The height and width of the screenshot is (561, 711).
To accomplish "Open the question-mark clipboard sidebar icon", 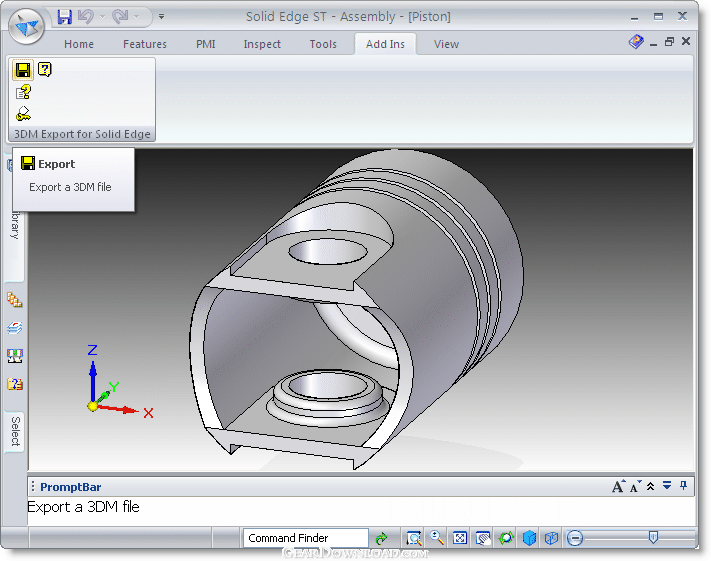I will point(15,385).
